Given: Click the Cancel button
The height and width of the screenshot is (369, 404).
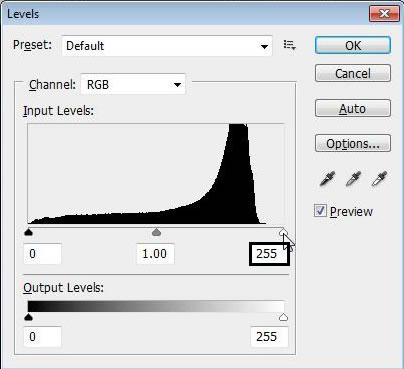Looking at the screenshot, I should click(x=353, y=73).
